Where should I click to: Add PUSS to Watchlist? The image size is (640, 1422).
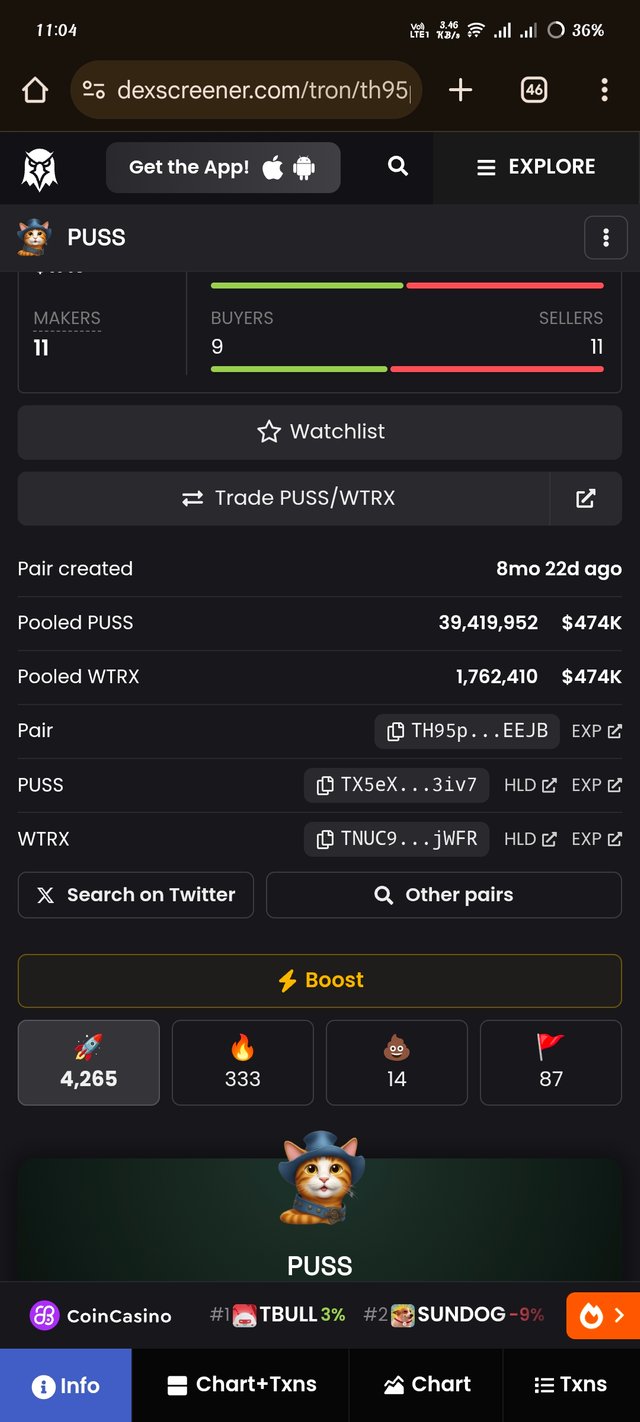click(x=320, y=432)
